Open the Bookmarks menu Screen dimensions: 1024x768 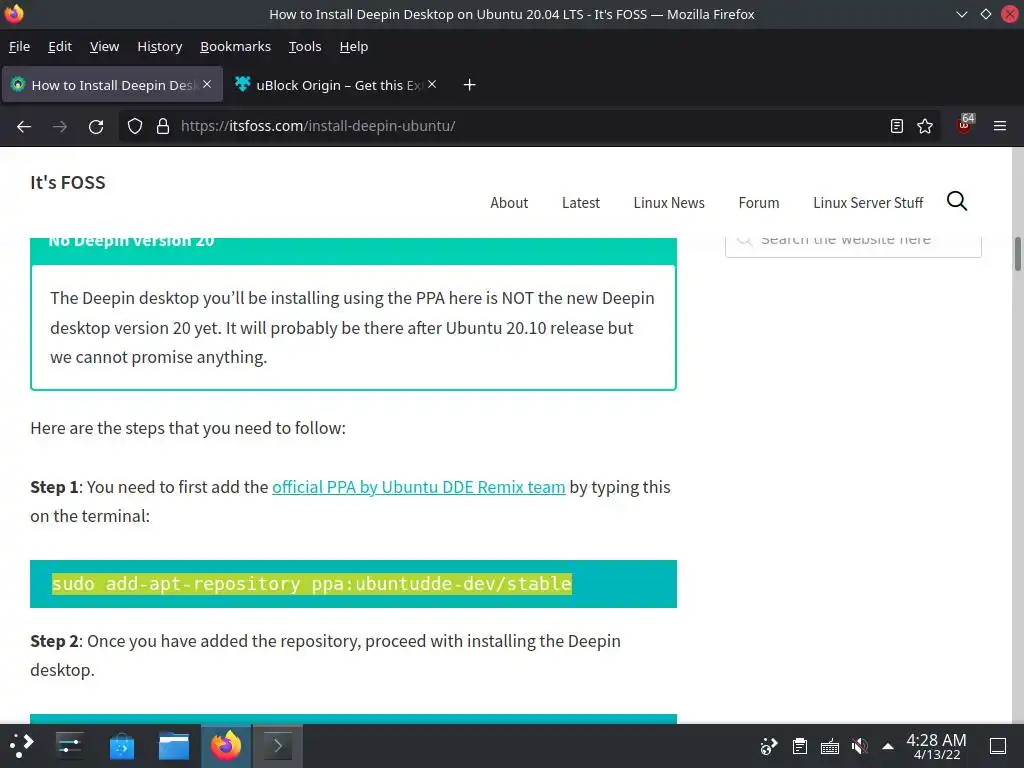[x=235, y=46]
